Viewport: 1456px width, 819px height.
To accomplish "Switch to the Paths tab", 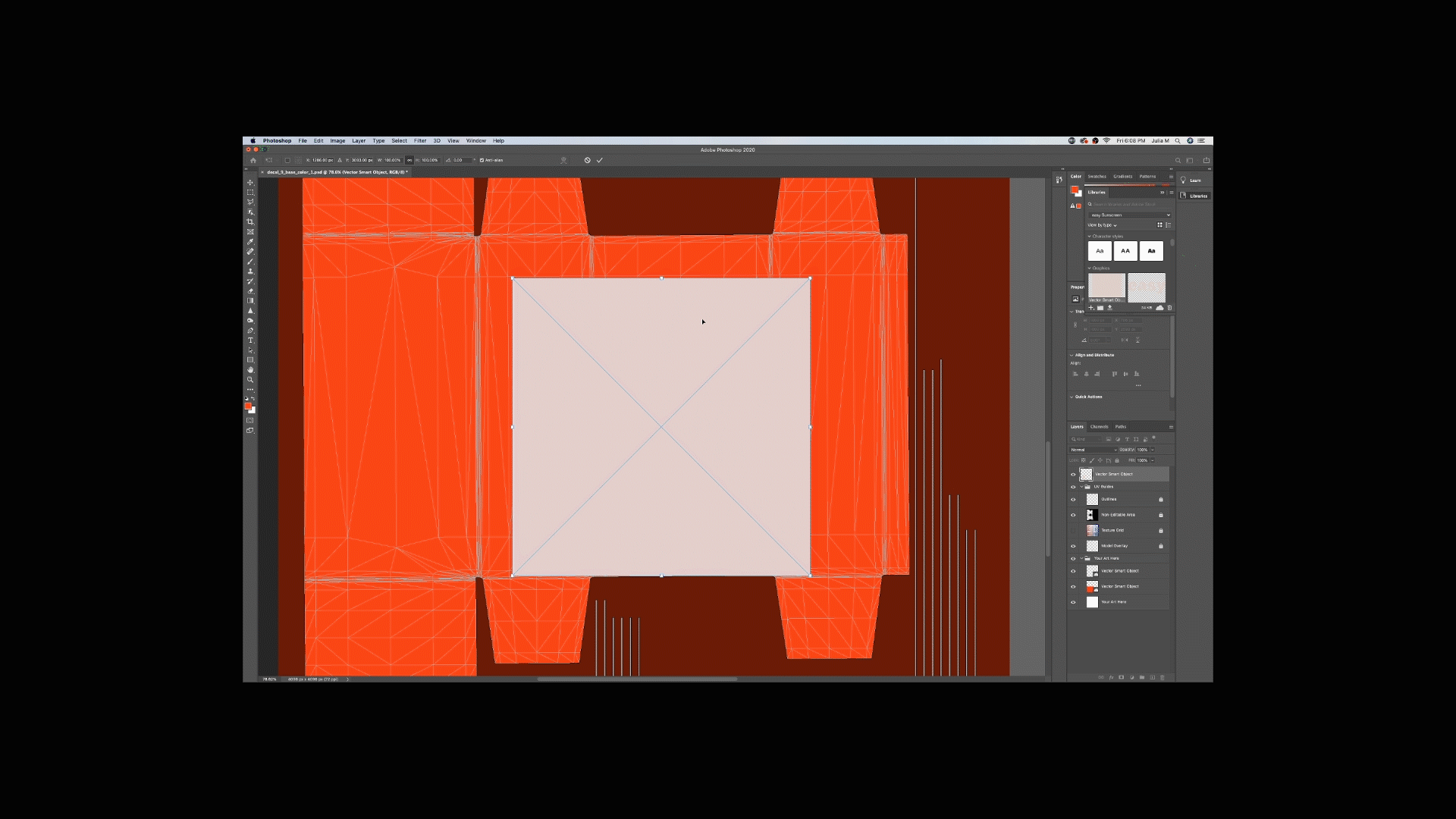I will [1121, 427].
